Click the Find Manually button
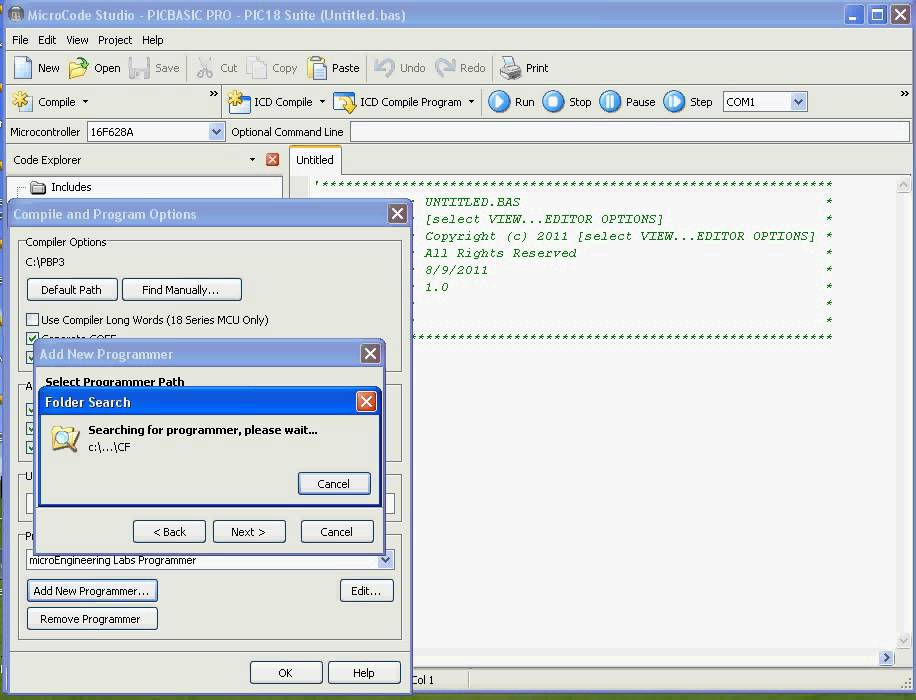 [182, 290]
